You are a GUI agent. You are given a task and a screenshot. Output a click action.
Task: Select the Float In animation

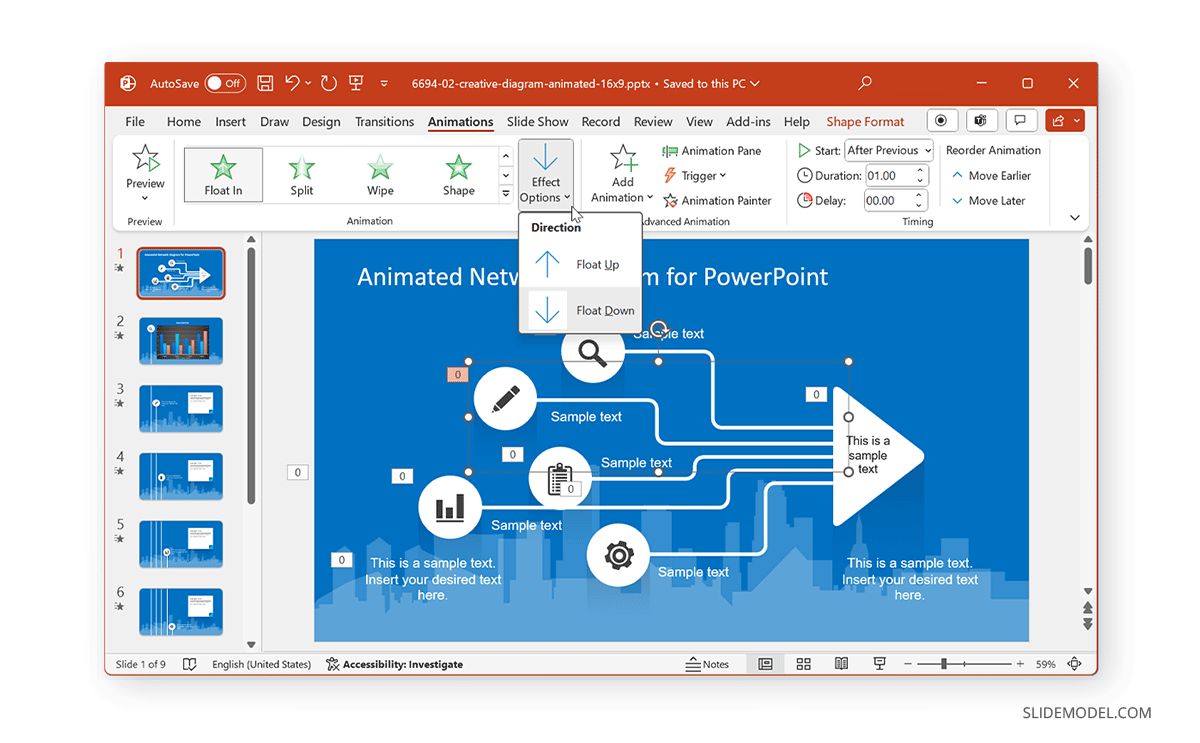click(223, 175)
